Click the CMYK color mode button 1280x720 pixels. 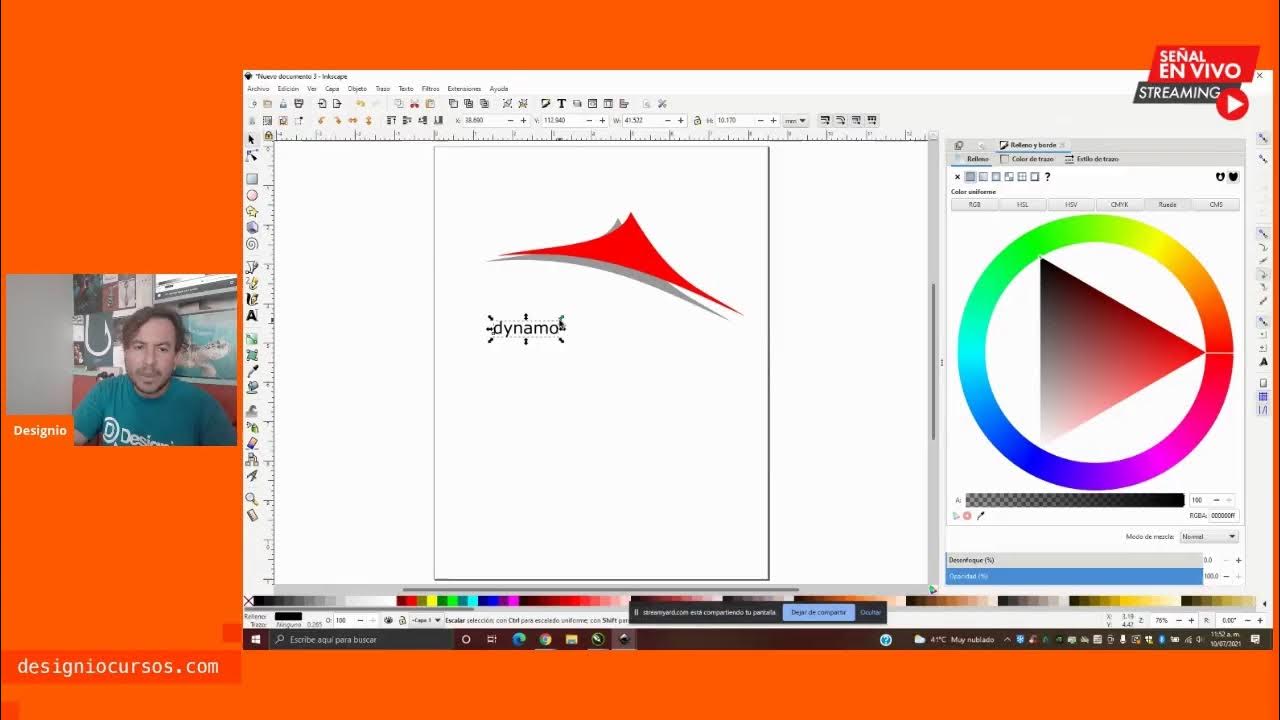click(x=1119, y=204)
